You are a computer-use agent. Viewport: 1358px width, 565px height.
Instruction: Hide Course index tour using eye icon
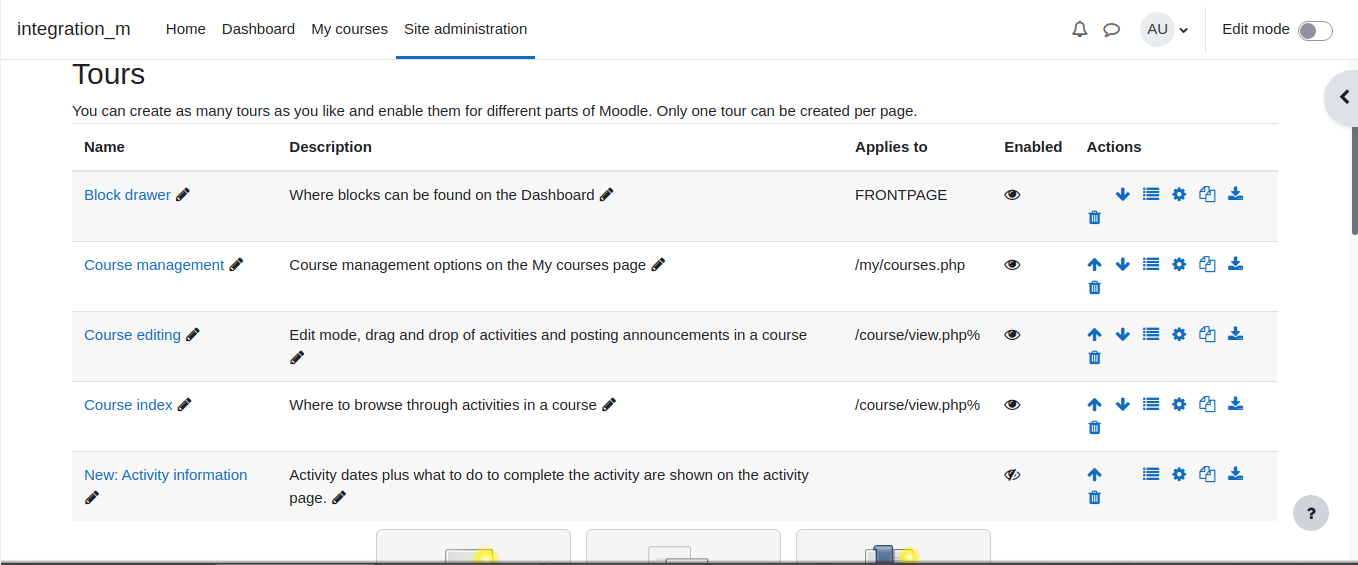[1012, 405]
